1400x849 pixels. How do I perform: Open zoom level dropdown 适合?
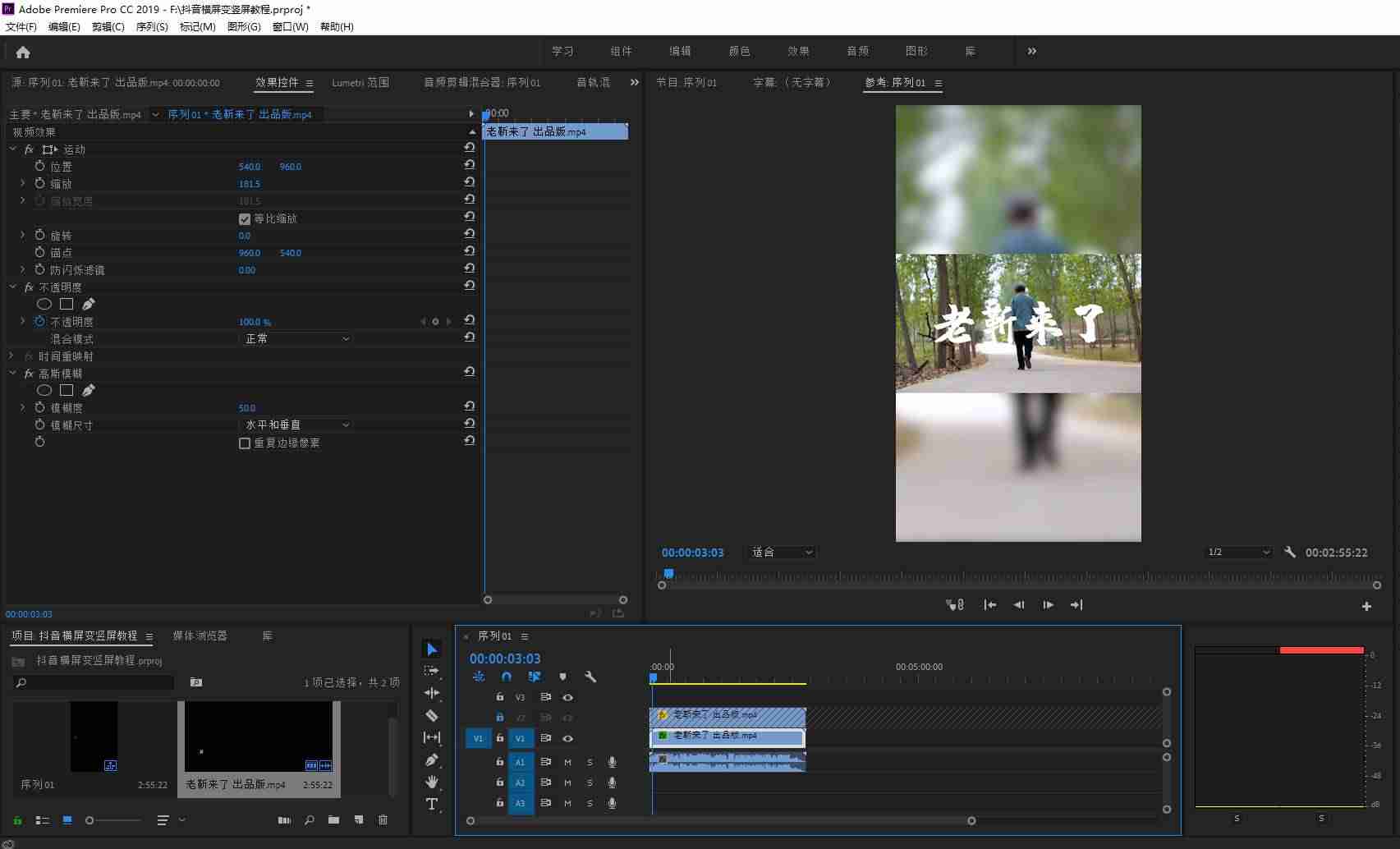pos(782,552)
